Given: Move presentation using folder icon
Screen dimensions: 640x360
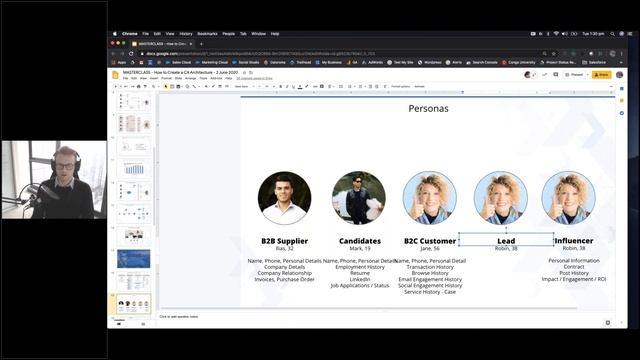Looking at the screenshot, I should click(x=251, y=73).
